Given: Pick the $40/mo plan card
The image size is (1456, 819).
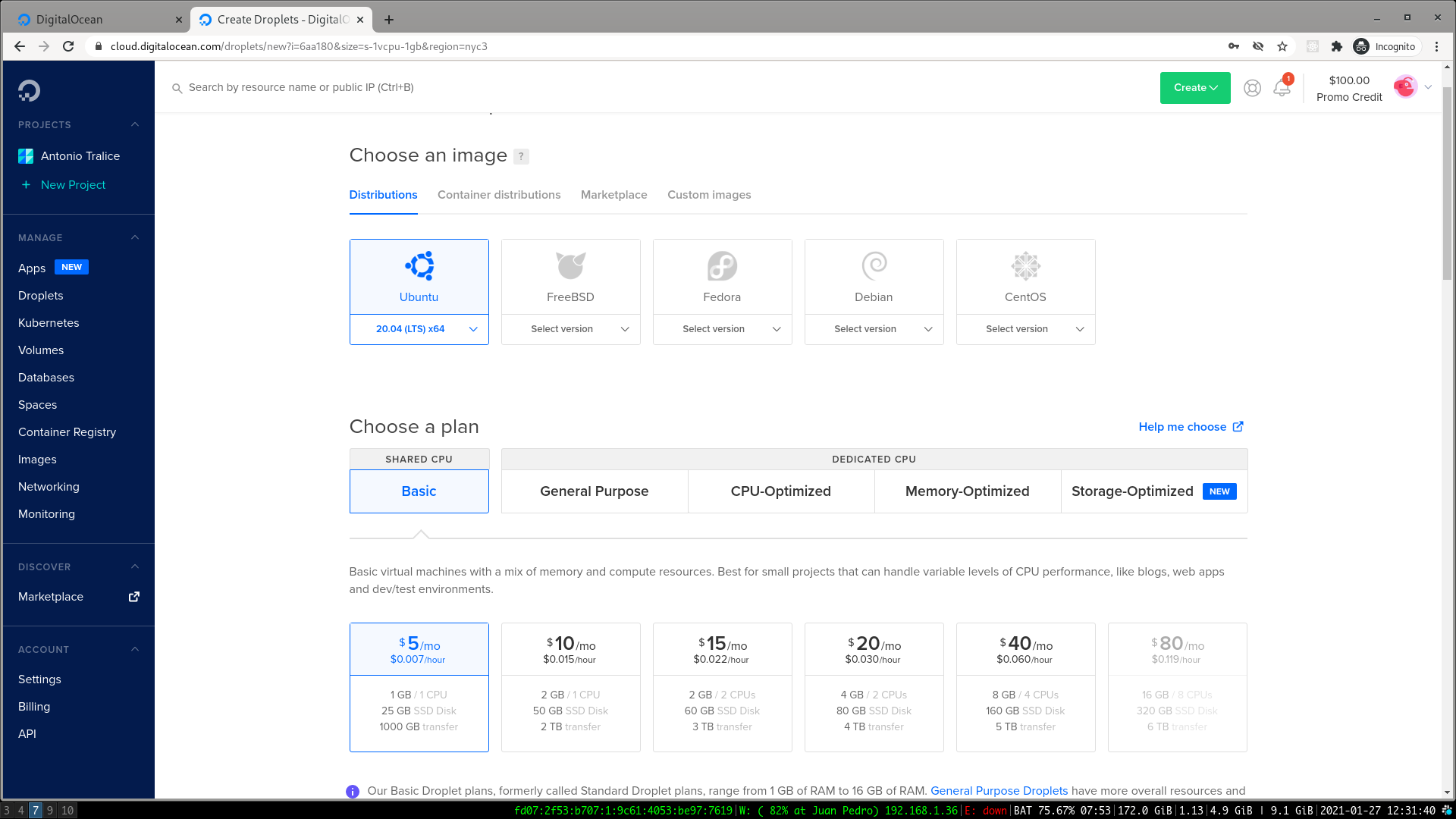Looking at the screenshot, I should pyautogui.click(x=1025, y=687).
